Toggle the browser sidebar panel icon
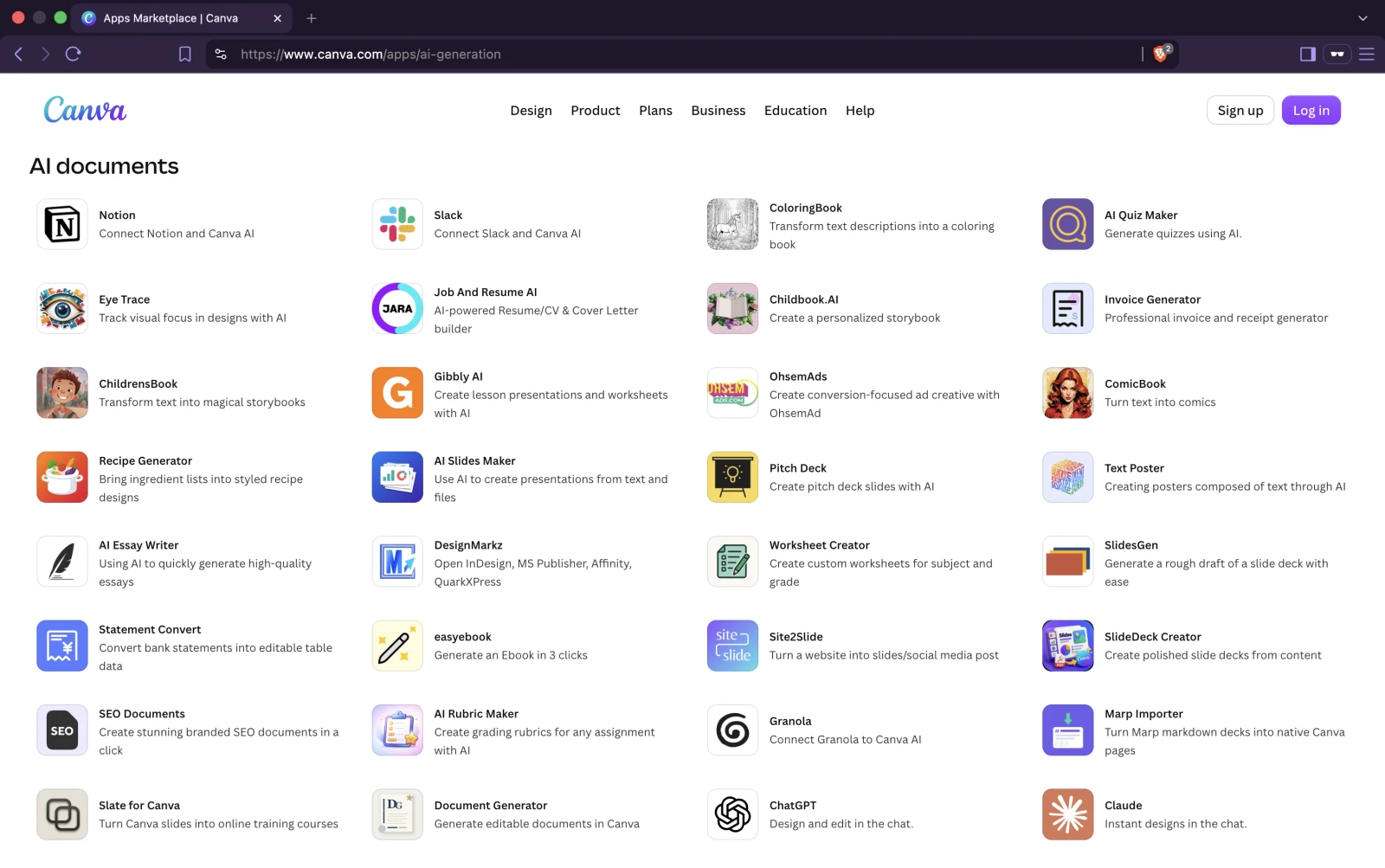The height and width of the screenshot is (868, 1385). (x=1308, y=55)
